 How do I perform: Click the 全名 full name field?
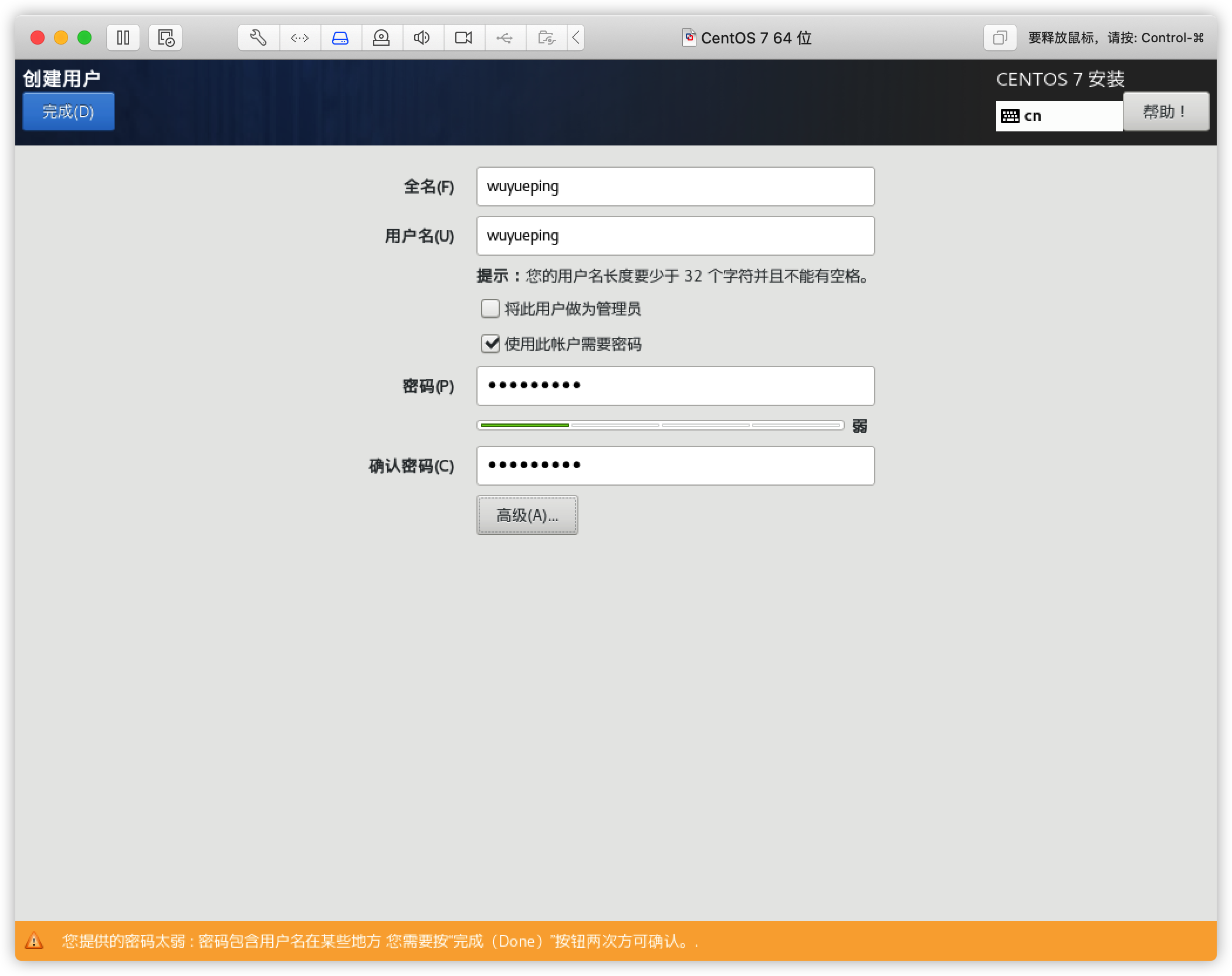(675, 187)
